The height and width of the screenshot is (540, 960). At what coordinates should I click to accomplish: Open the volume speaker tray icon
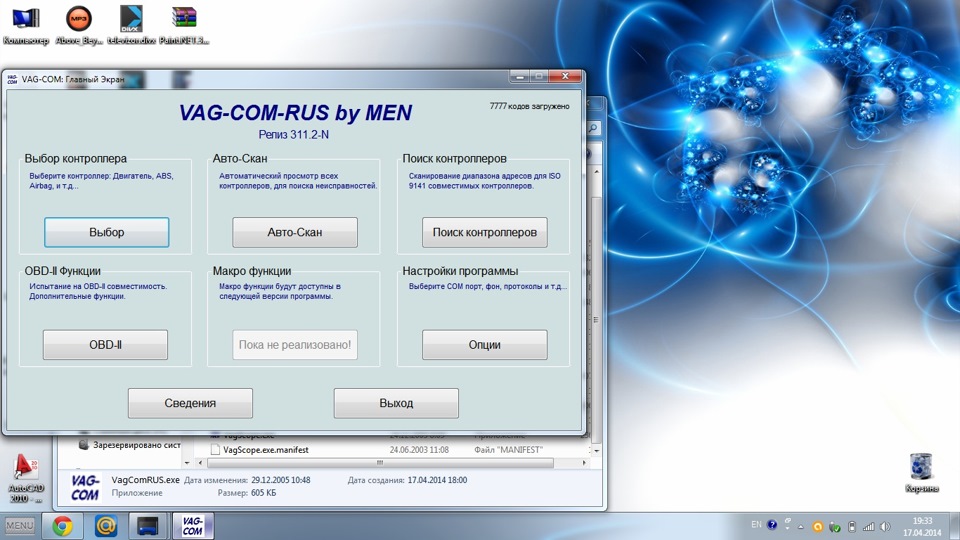click(885, 527)
